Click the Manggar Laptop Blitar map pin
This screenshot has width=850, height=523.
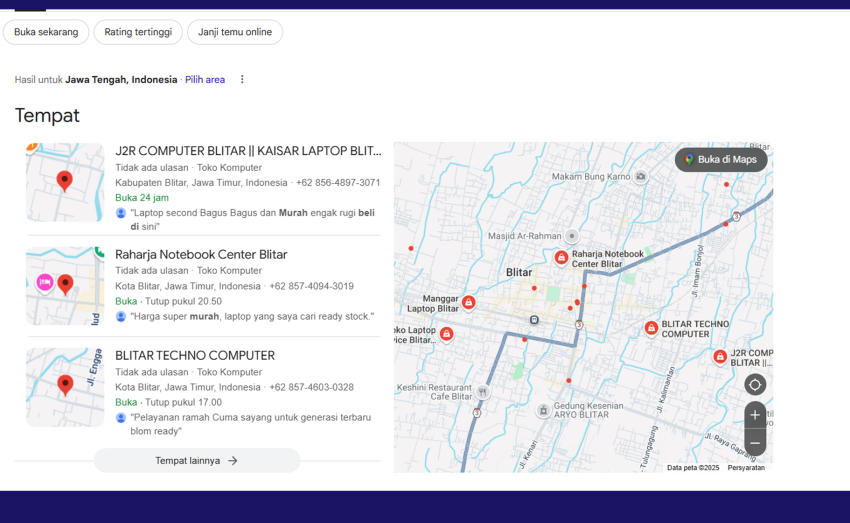[x=468, y=302]
